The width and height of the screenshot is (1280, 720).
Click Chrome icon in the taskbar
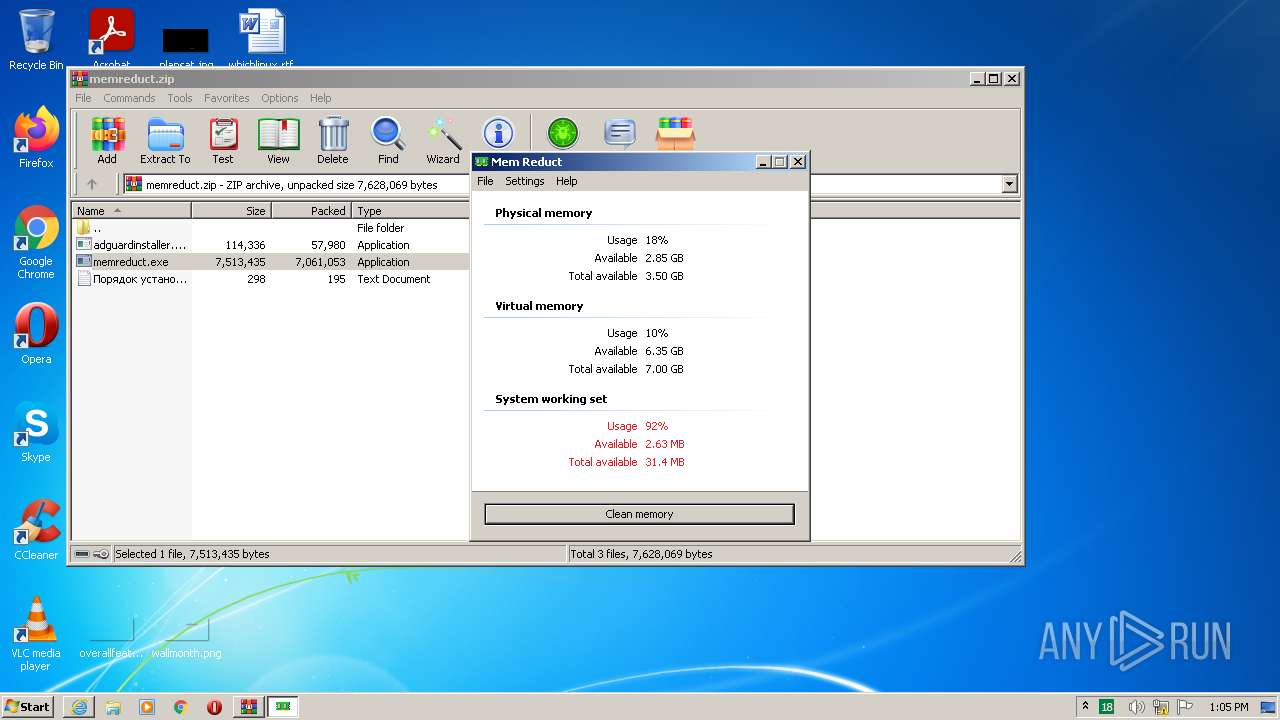181,707
